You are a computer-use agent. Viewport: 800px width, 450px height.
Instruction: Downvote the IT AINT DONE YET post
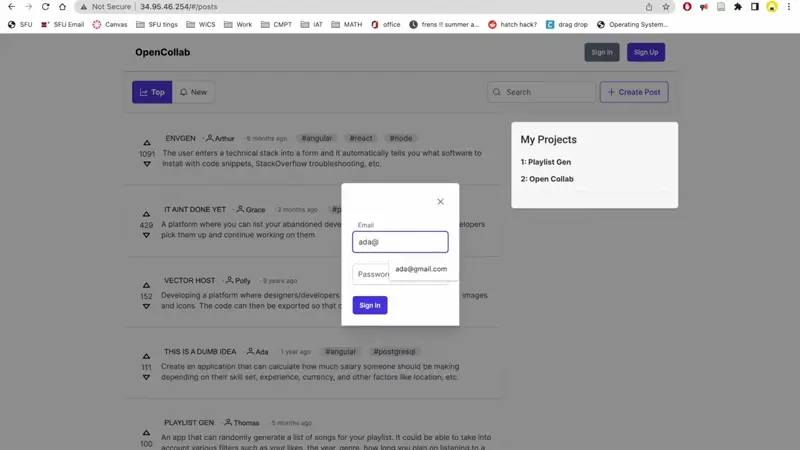[146, 235]
